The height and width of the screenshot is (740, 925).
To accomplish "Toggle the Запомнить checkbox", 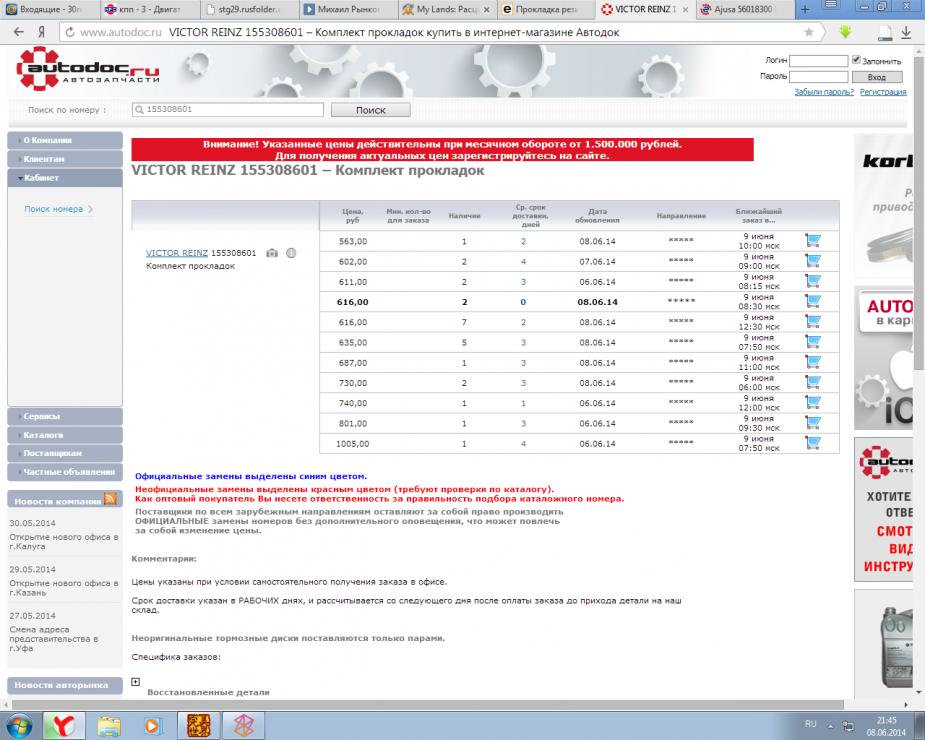I will click(856, 60).
